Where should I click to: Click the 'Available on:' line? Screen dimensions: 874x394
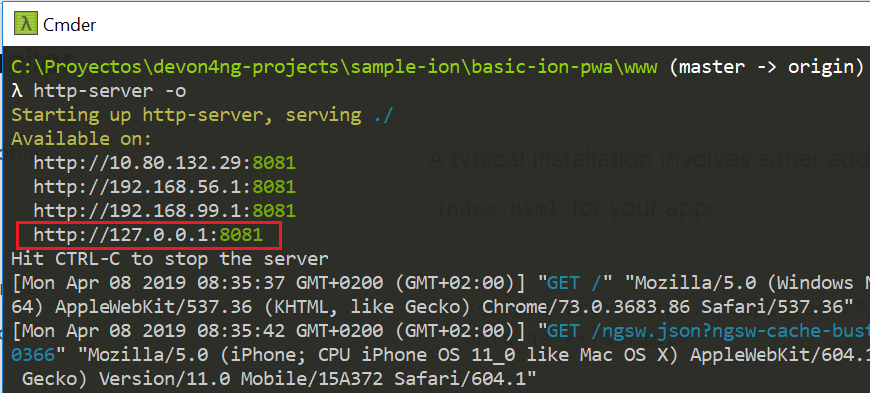point(81,139)
